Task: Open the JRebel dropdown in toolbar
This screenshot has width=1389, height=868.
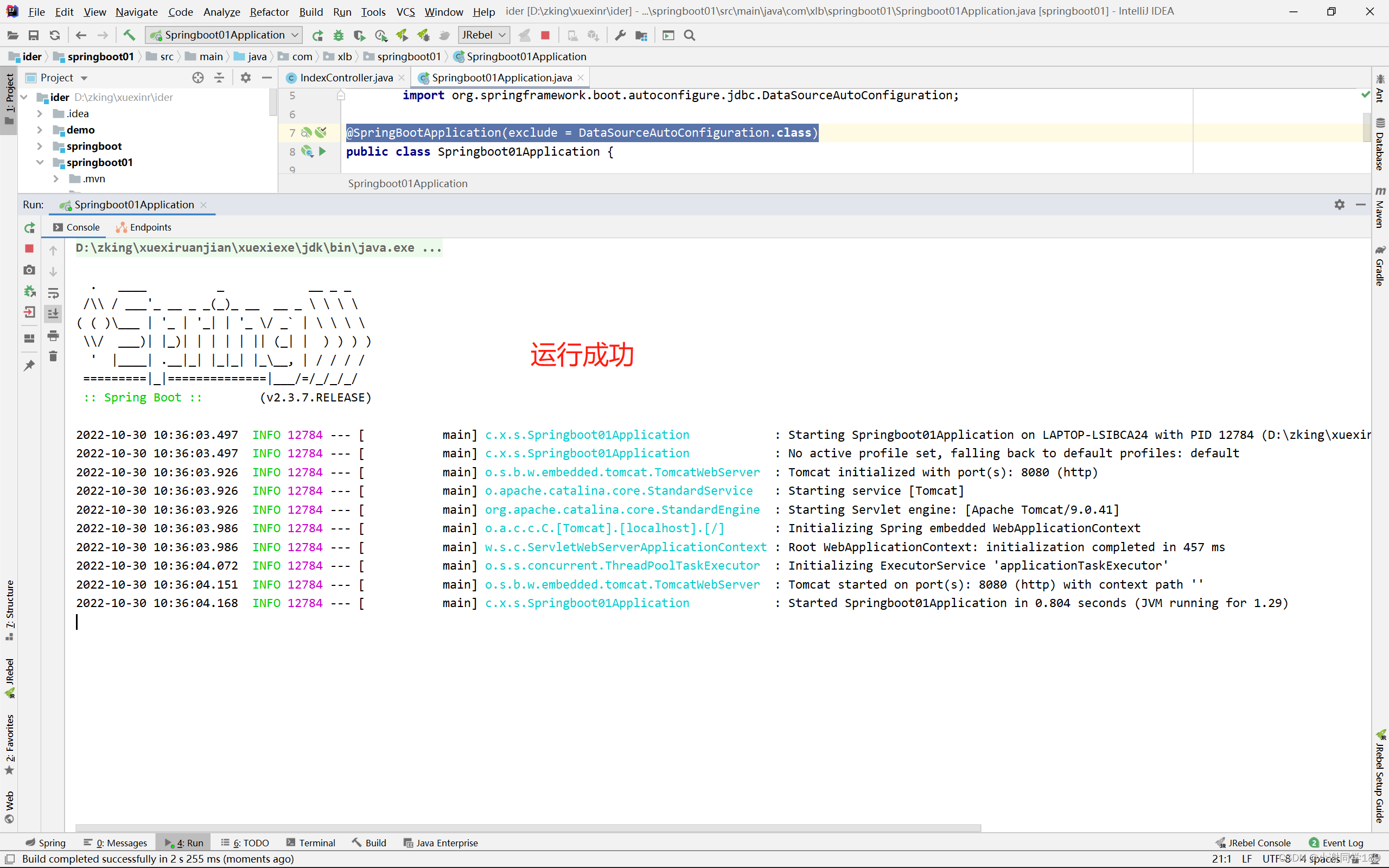Action: click(x=484, y=35)
